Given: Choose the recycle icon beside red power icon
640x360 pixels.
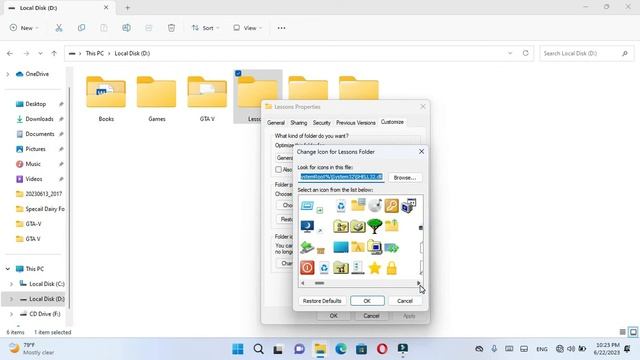Looking at the screenshot, I should click(x=324, y=268).
